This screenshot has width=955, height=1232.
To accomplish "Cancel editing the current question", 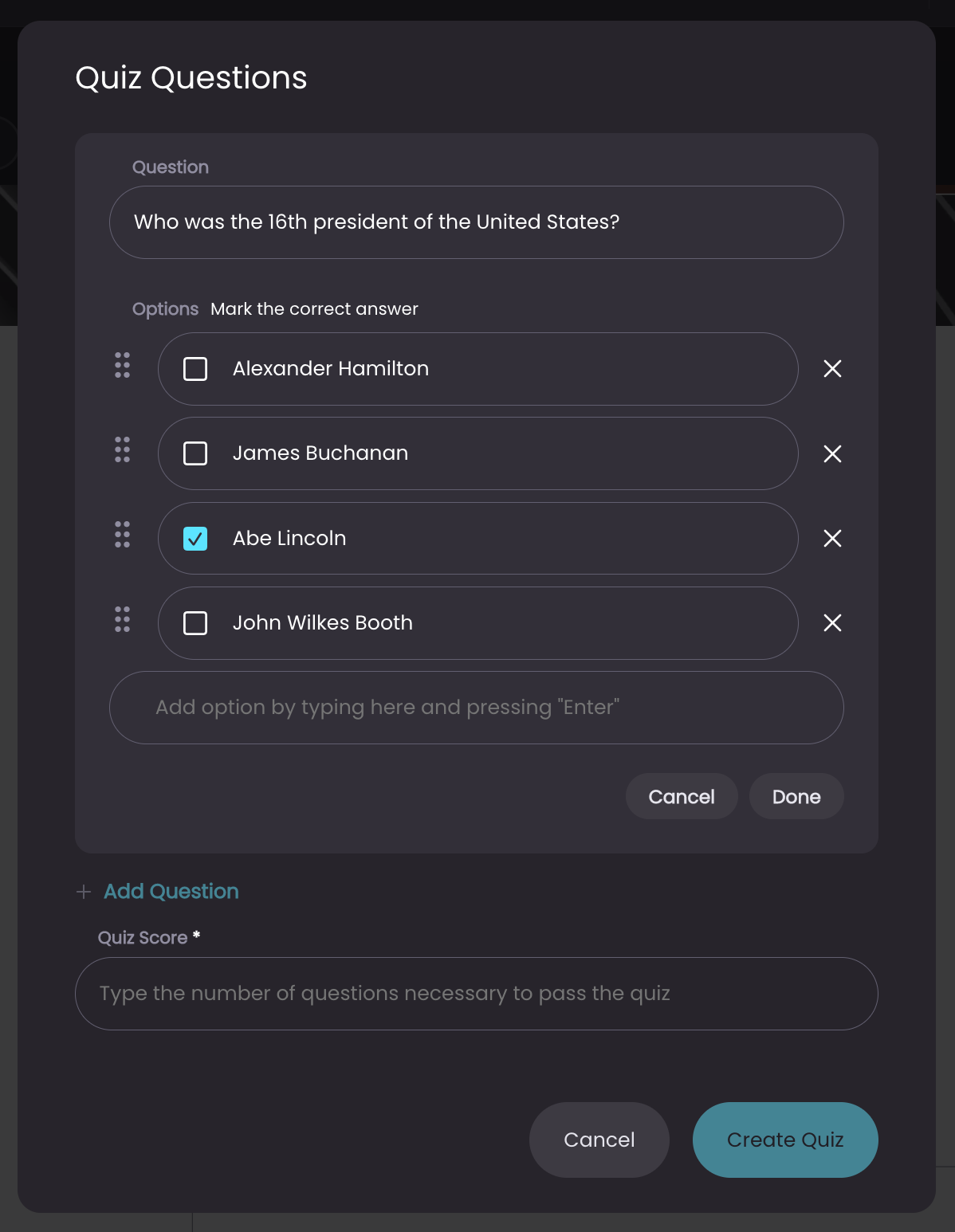I will [682, 796].
